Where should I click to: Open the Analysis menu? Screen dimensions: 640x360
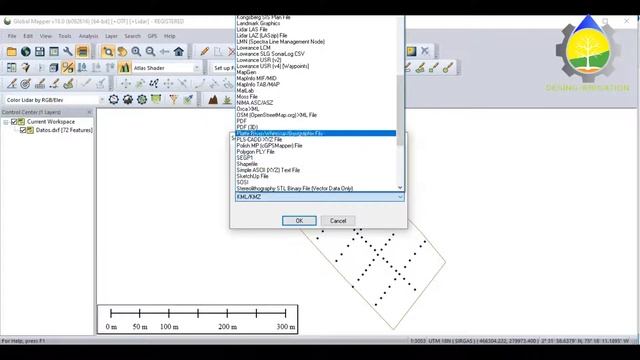tap(88, 36)
